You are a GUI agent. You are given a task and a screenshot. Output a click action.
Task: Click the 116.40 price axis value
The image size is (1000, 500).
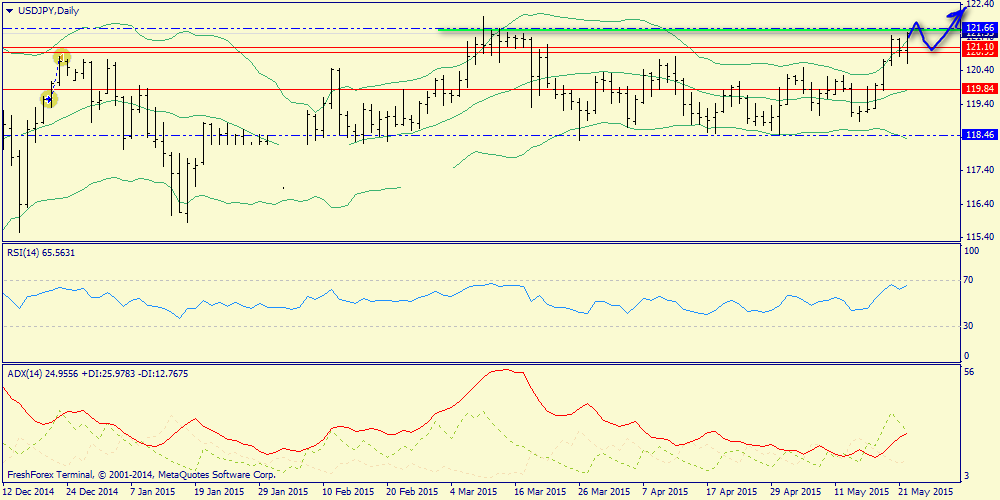(981, 203)
